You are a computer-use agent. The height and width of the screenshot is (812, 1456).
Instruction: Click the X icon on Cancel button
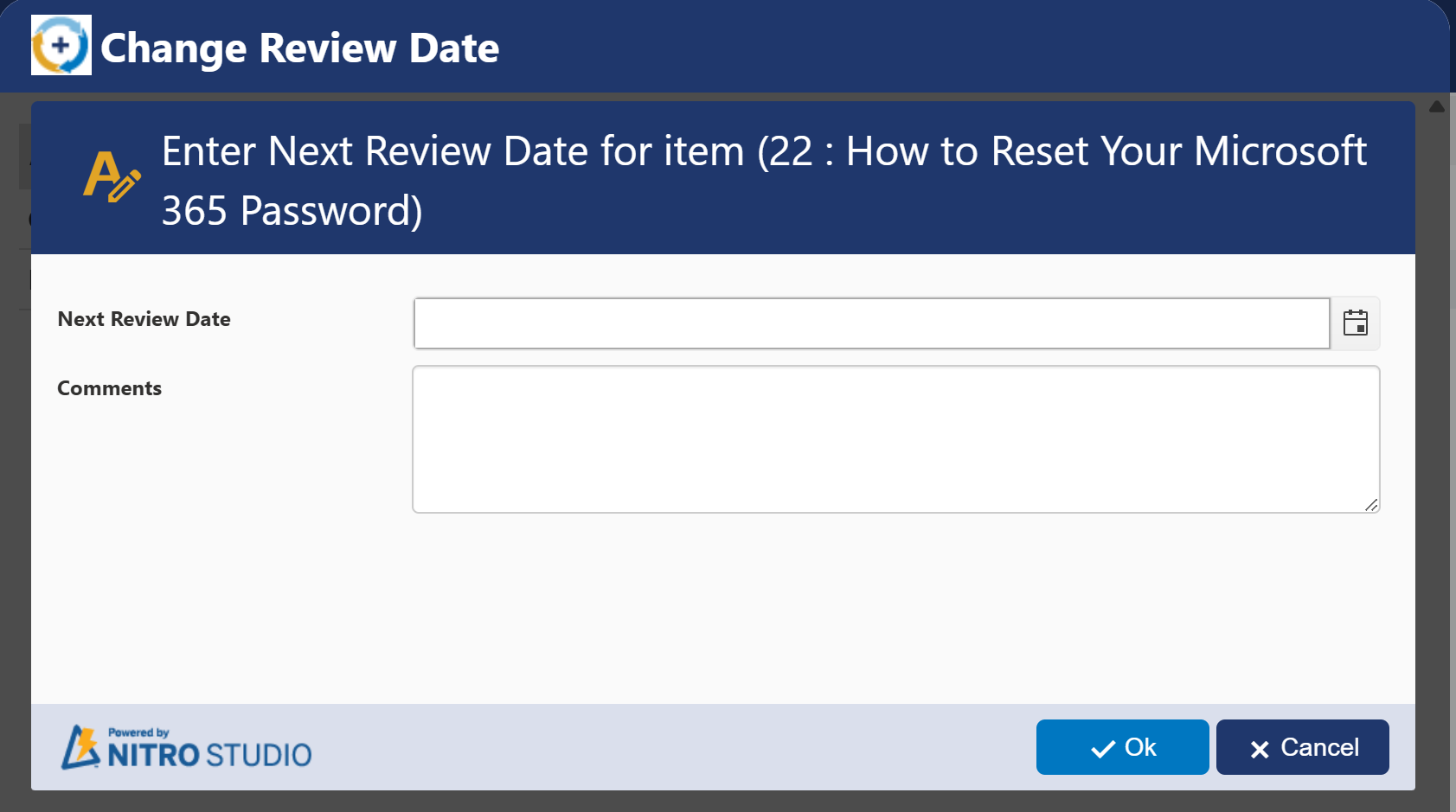[1260, 749]
